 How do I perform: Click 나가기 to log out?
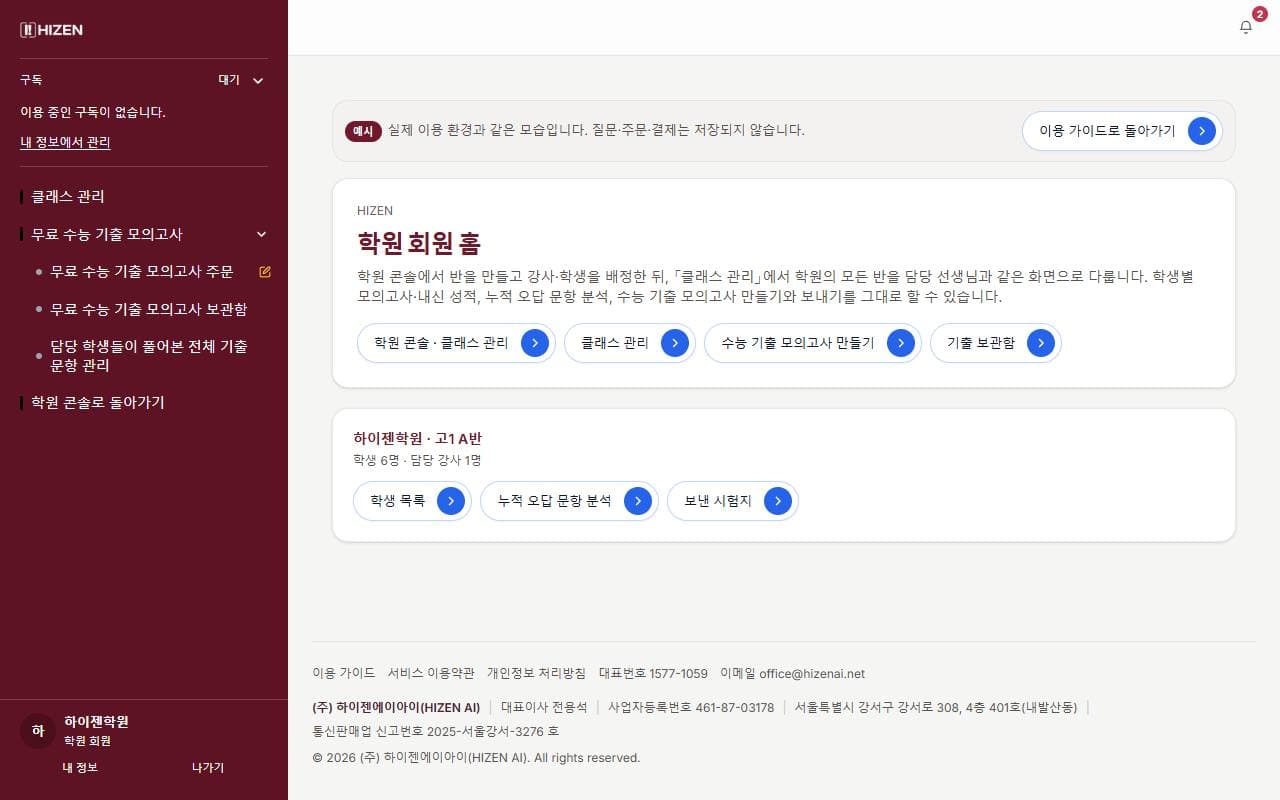208,767
